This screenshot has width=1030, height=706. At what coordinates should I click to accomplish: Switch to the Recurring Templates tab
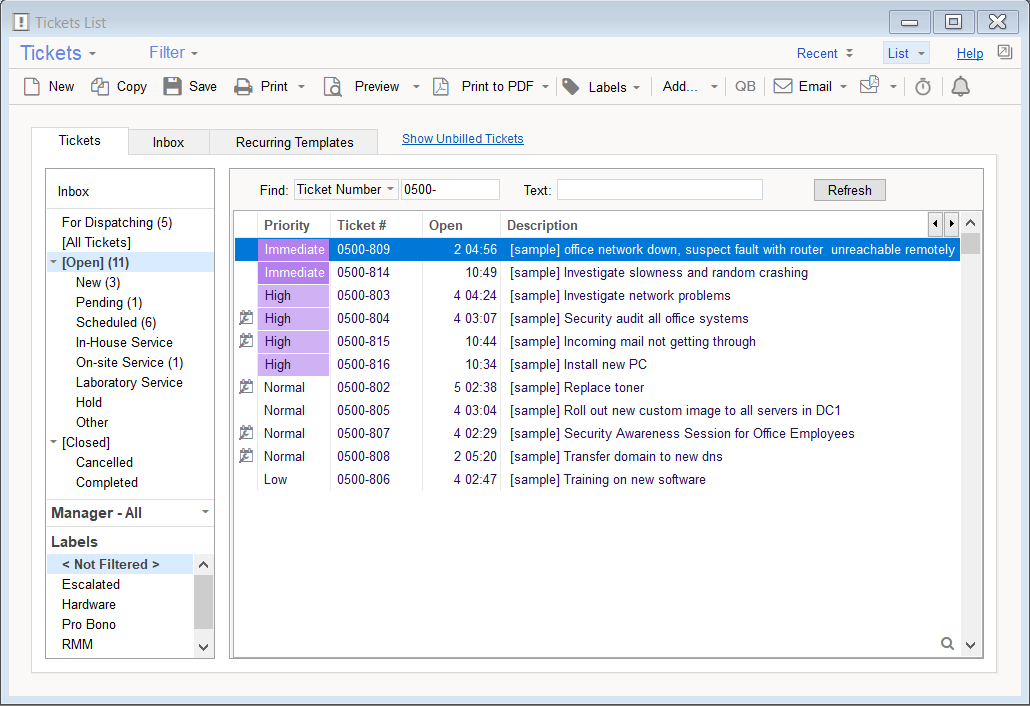(294, 142)
